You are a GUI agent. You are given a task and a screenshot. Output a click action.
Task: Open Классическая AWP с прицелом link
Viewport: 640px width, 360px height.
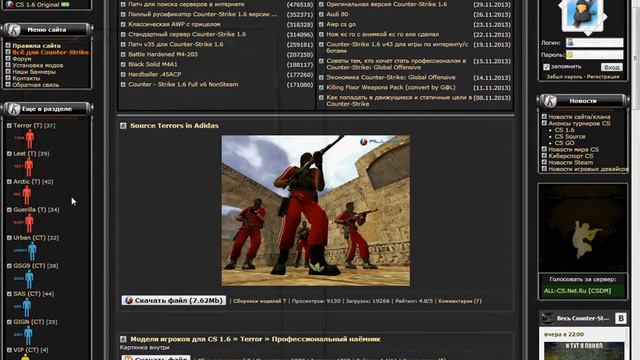tap(174, 24)
